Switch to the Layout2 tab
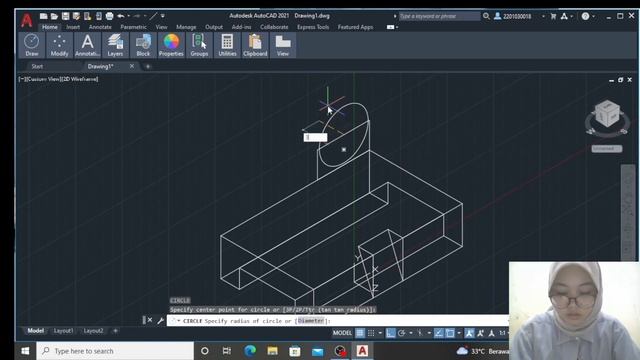 (93, 331)
